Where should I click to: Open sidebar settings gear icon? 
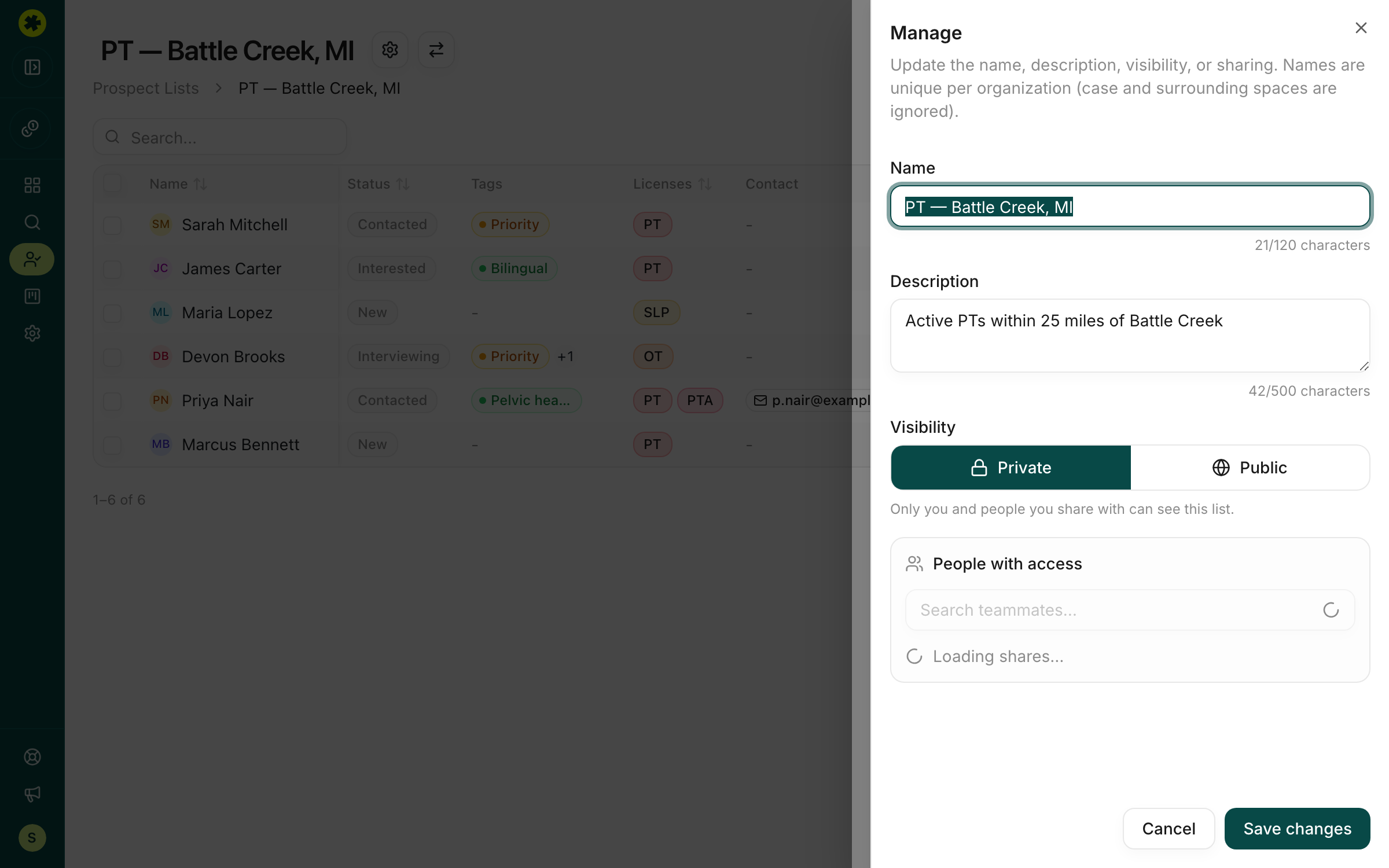click(x=32, y=333)
